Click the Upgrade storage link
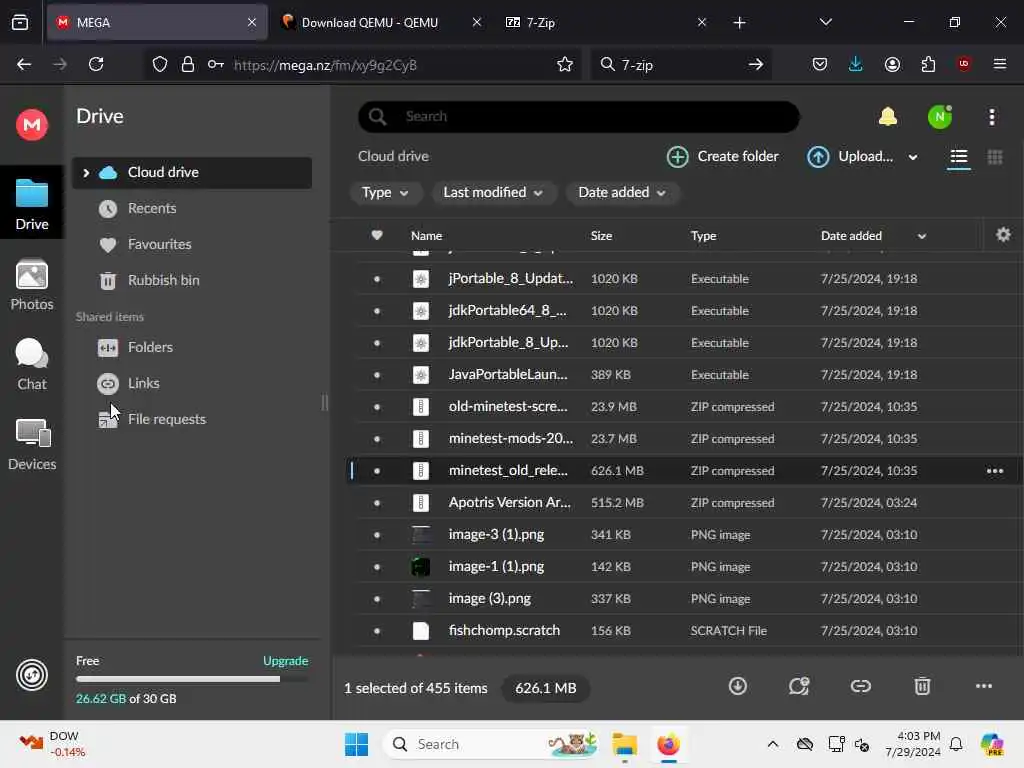Screen dimensions: 1024x768 [285, 661]
